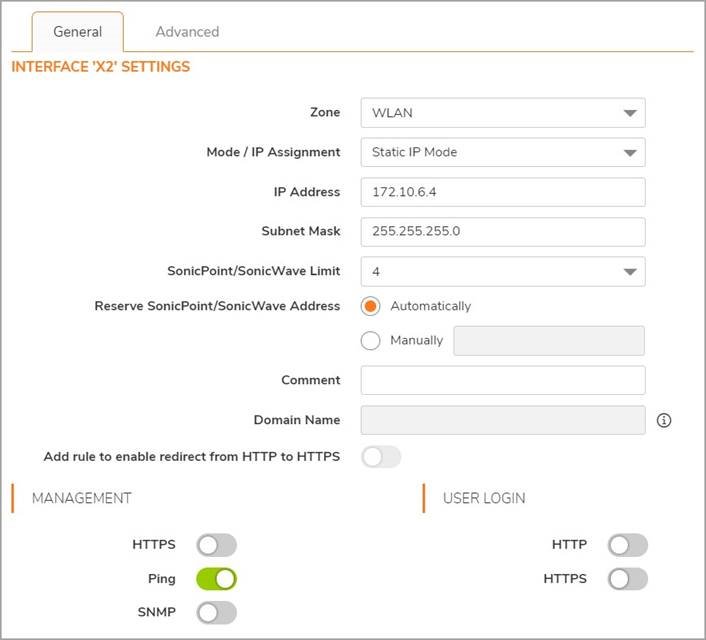Click the Manually address input box
This screenshot has width=706, height=640.
click(x=549, y=340)
